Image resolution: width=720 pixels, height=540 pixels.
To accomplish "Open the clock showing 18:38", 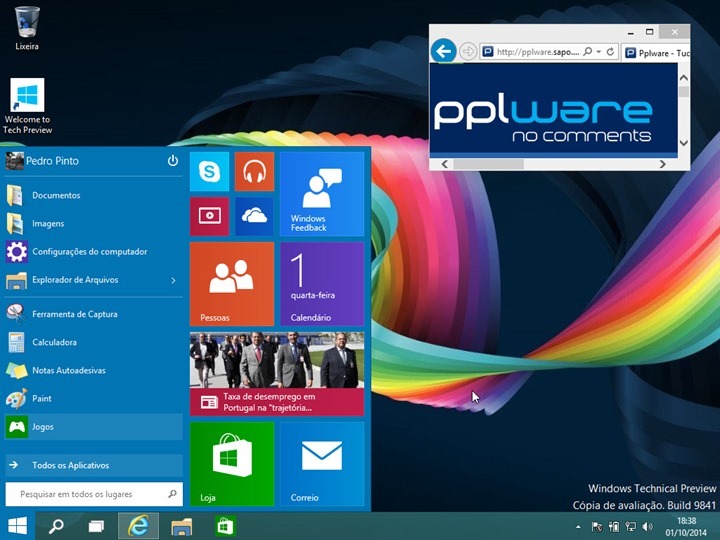I will [686, 527].
